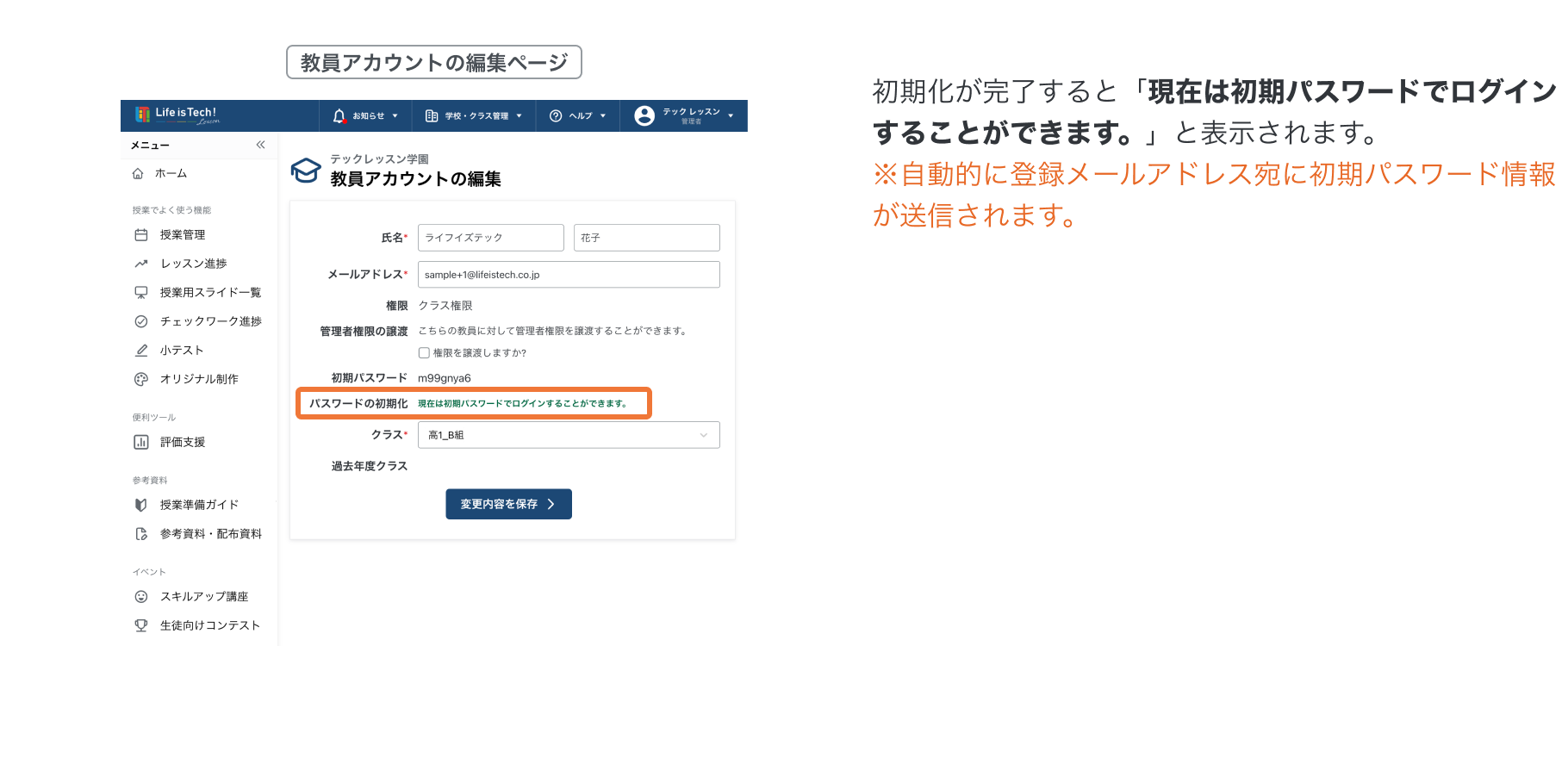Click the 変更内容を保存 button
Image resolution: width=1568 pixels, height=758 pixels.
coord(508,504)
